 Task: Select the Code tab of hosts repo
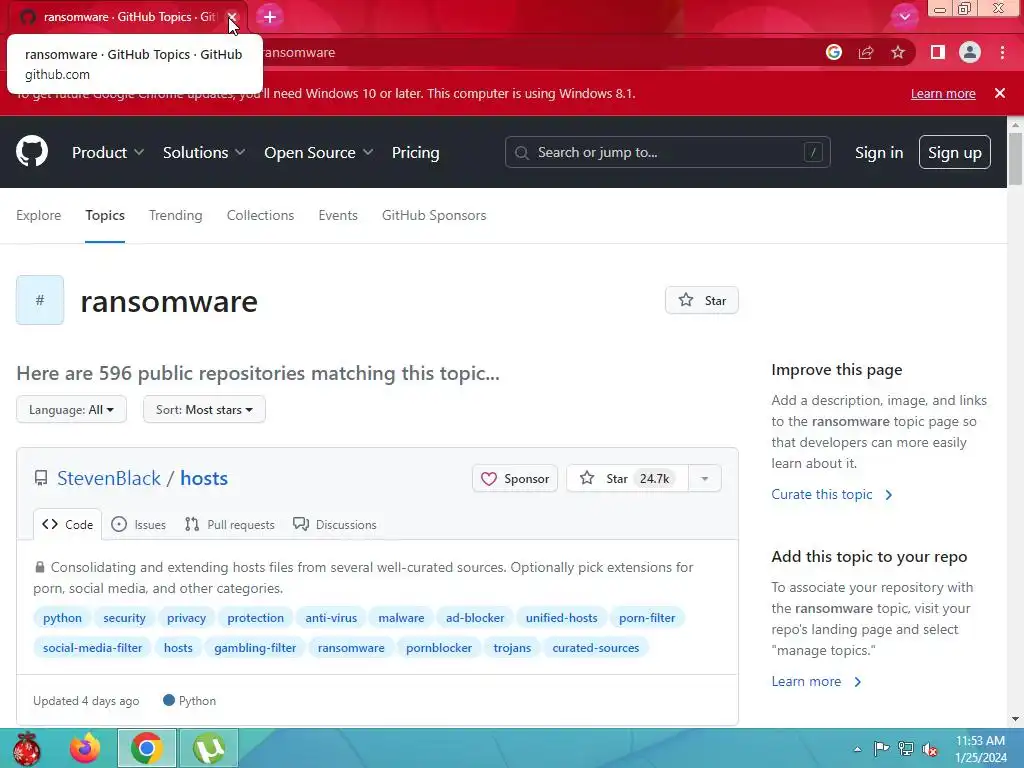click(67, 524)
